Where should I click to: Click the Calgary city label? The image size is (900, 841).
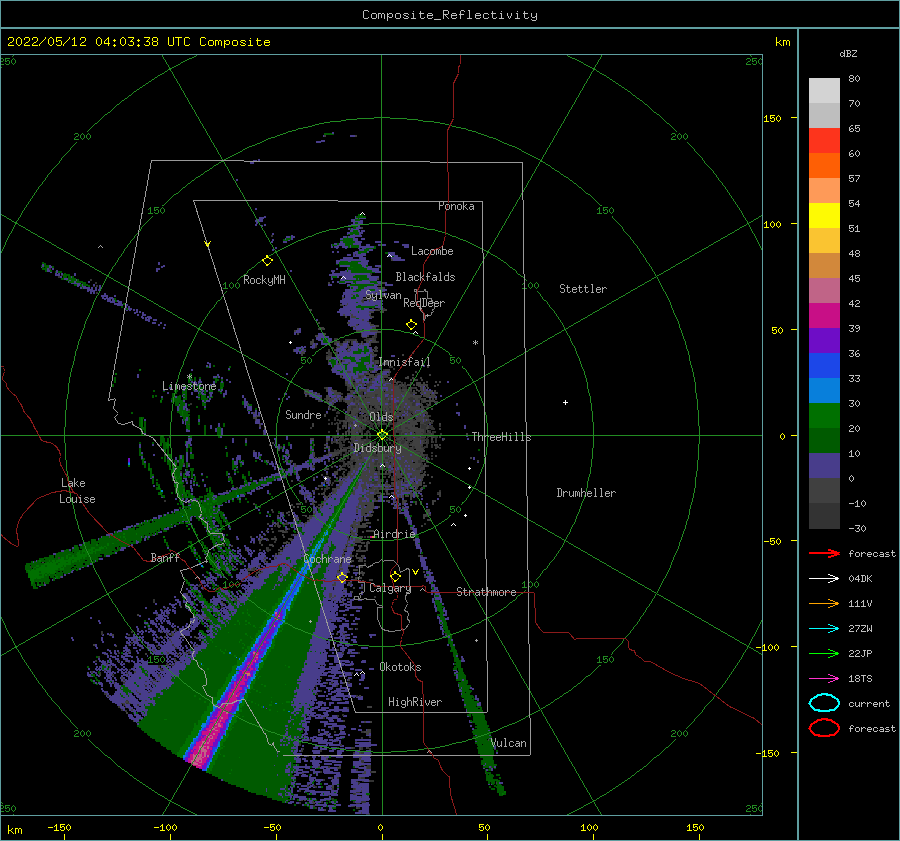coord(390,588)
